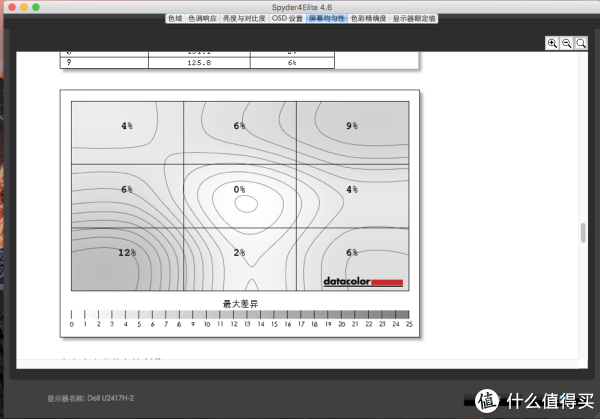
Task: Click the 最大差异 legend label
Action: coord(240,304)
